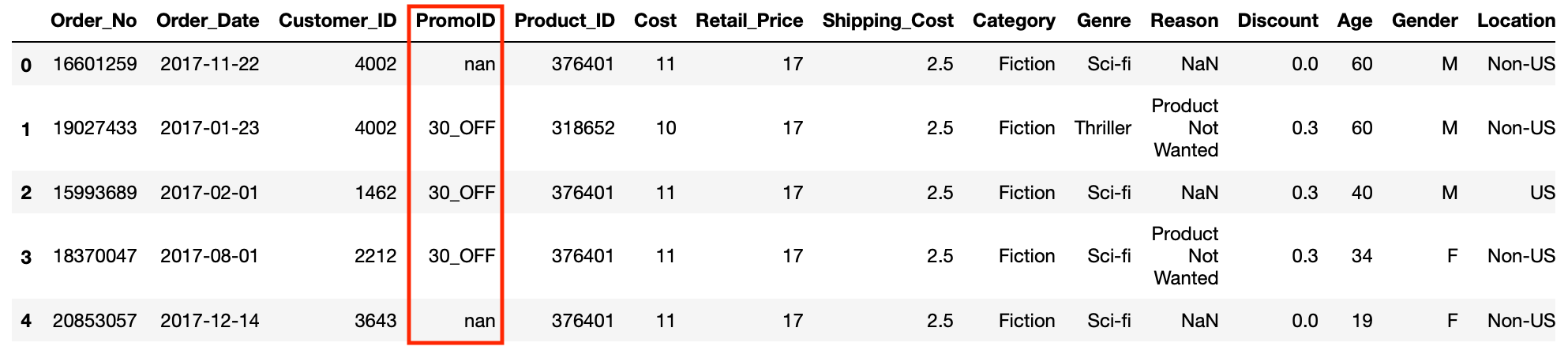Click the Location column header
Viewport: 1568px width, 354px height.
click(x=1516, y=21)
